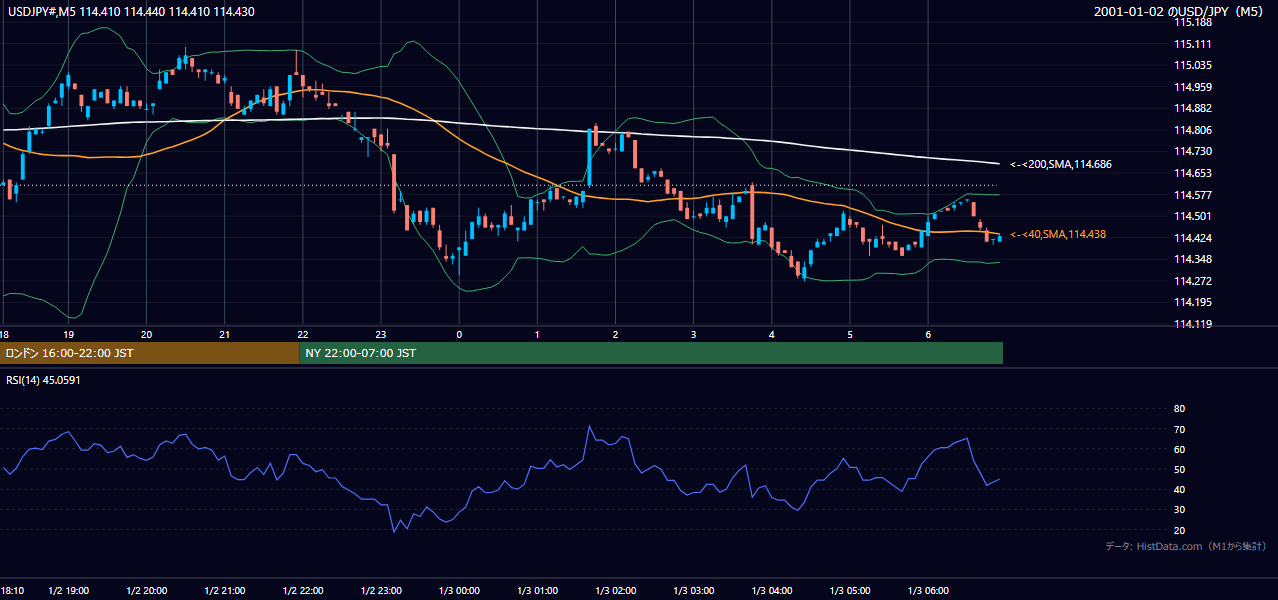
Task: Click price axis label 115.188
Action: [1192, 21]
